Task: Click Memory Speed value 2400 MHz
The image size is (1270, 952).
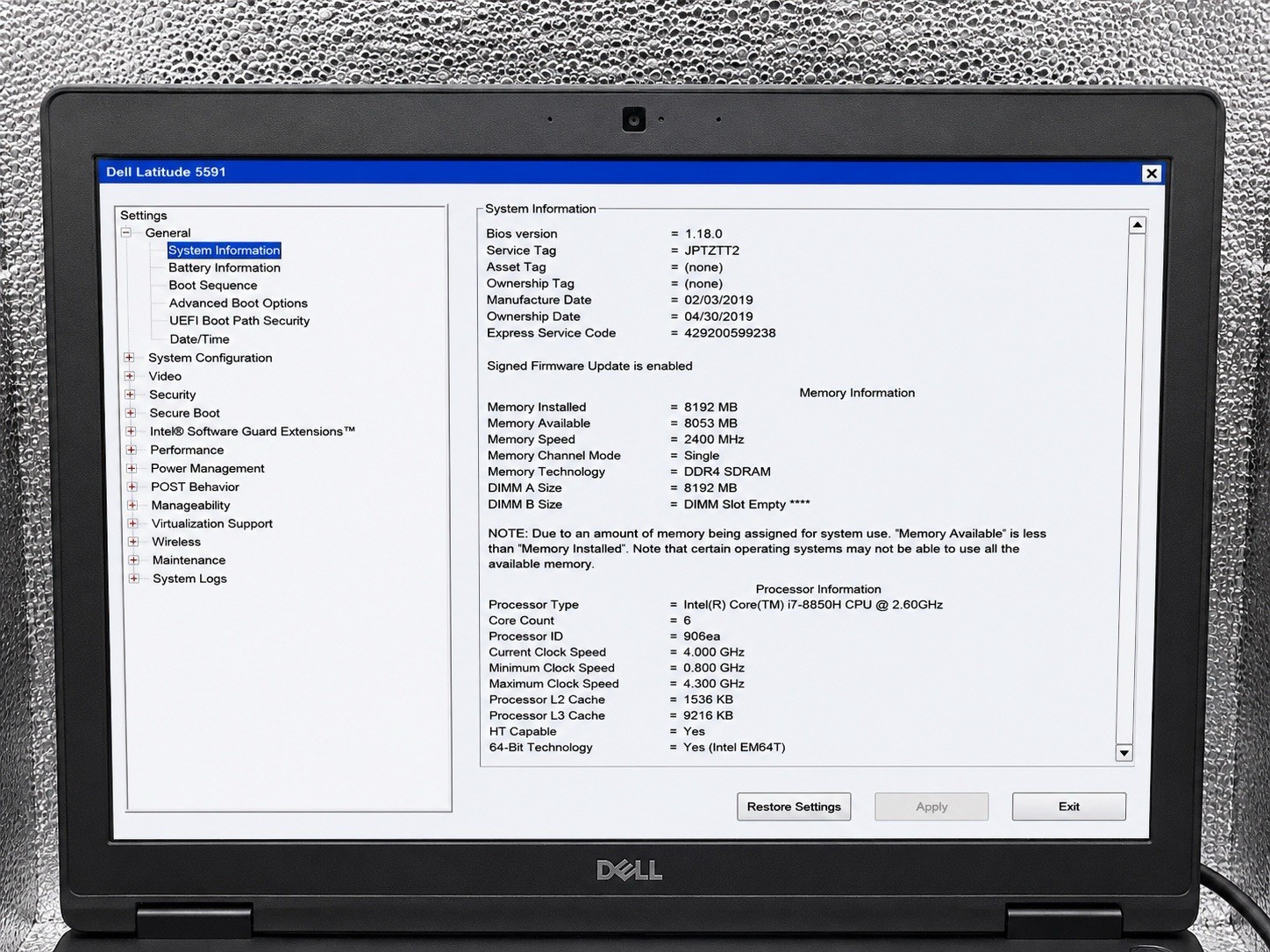Action: (714, 439)
